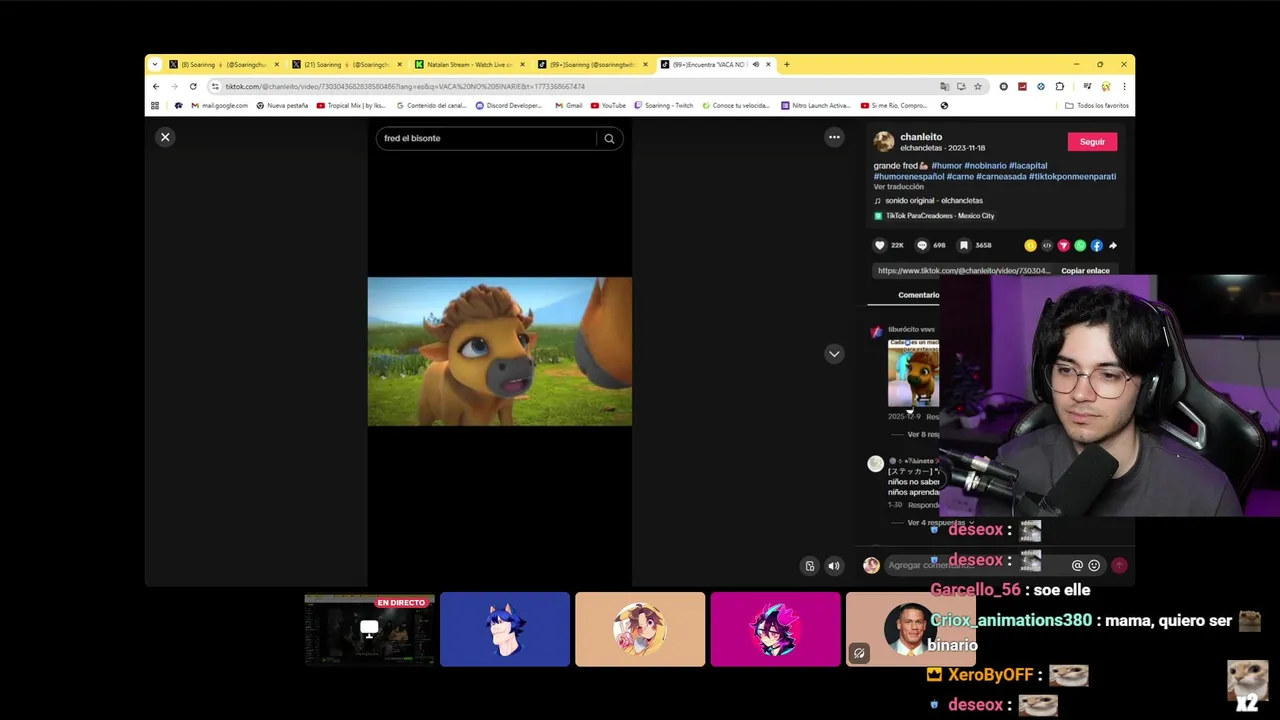Mute tab via speaker icon on tab
Image resolution: width=1280 pixels, height=720 pixels.
coord(755,64)
